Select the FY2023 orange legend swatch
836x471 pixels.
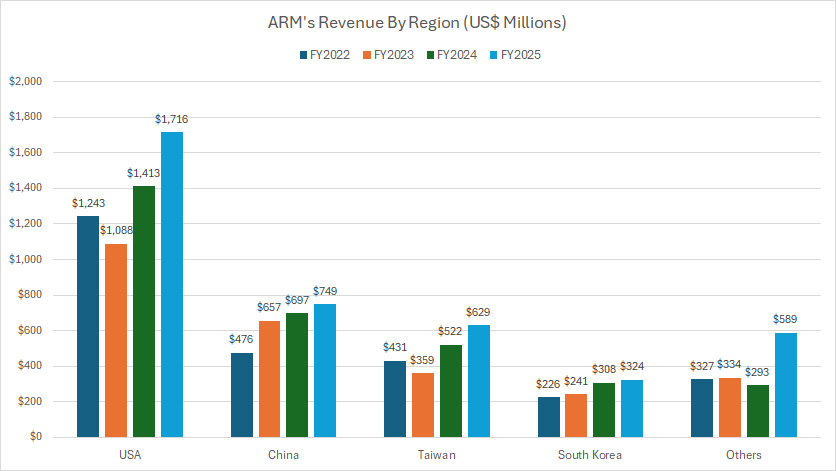pyautogui.click(x=367, y=55)
